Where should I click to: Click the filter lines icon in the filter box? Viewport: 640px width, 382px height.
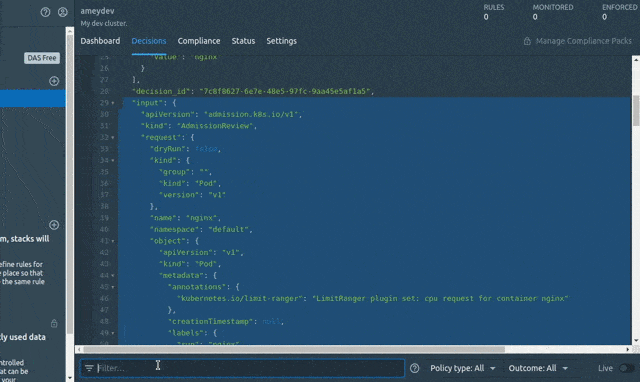pos(89,368)
